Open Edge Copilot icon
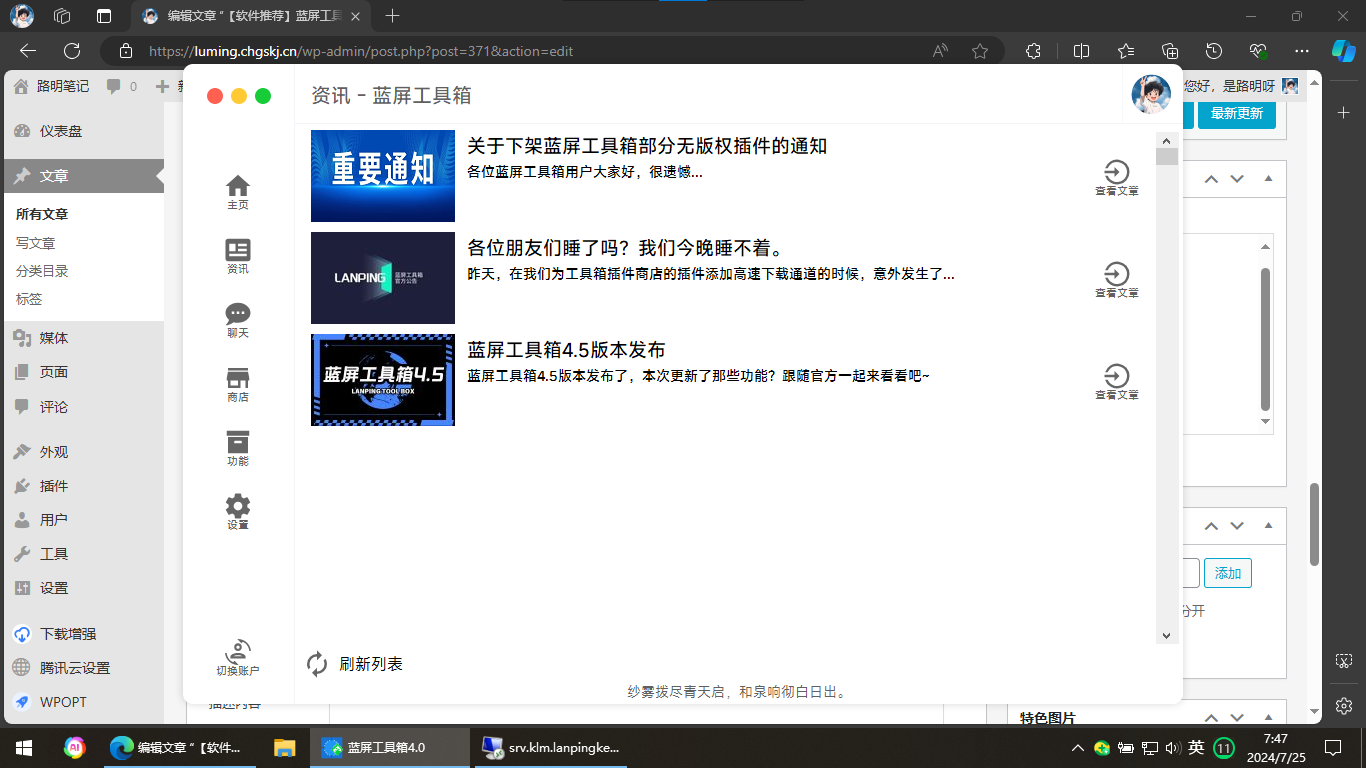1366x768 pixels. pos(1344,50)
